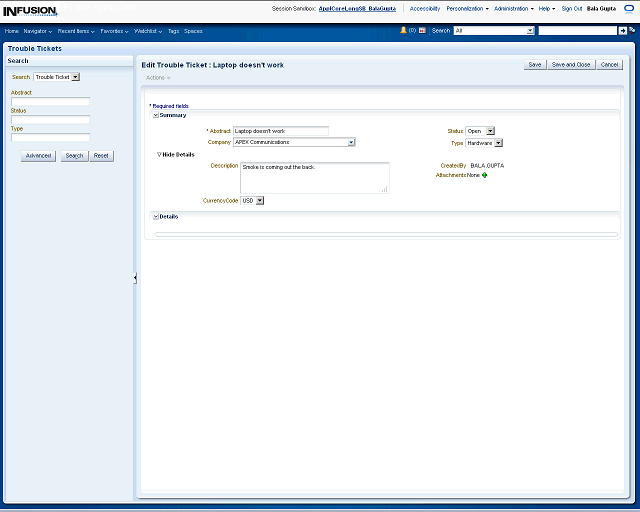Click the Description text area

tap(314, 177)
